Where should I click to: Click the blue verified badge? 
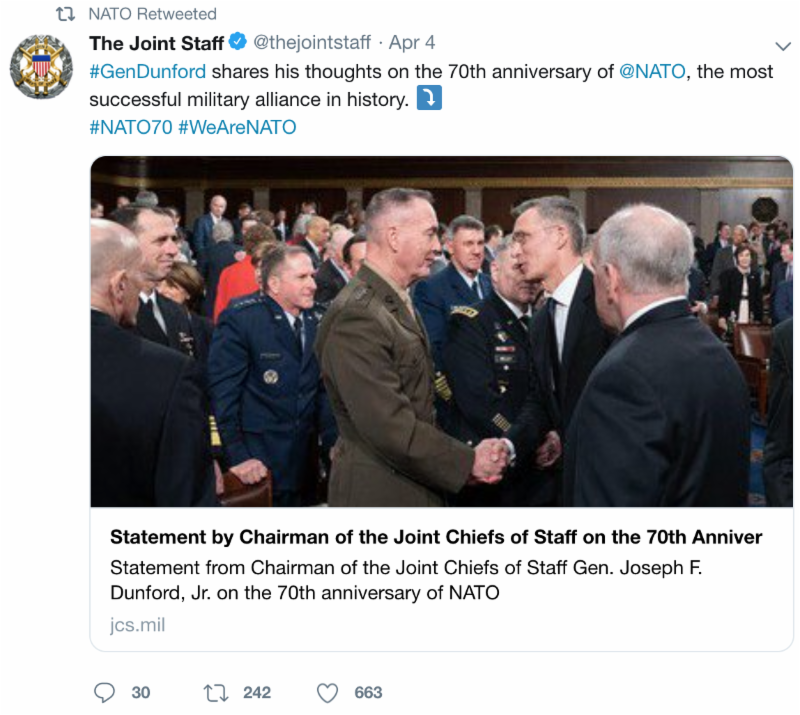pyautogui.click(x=237, y=43)
